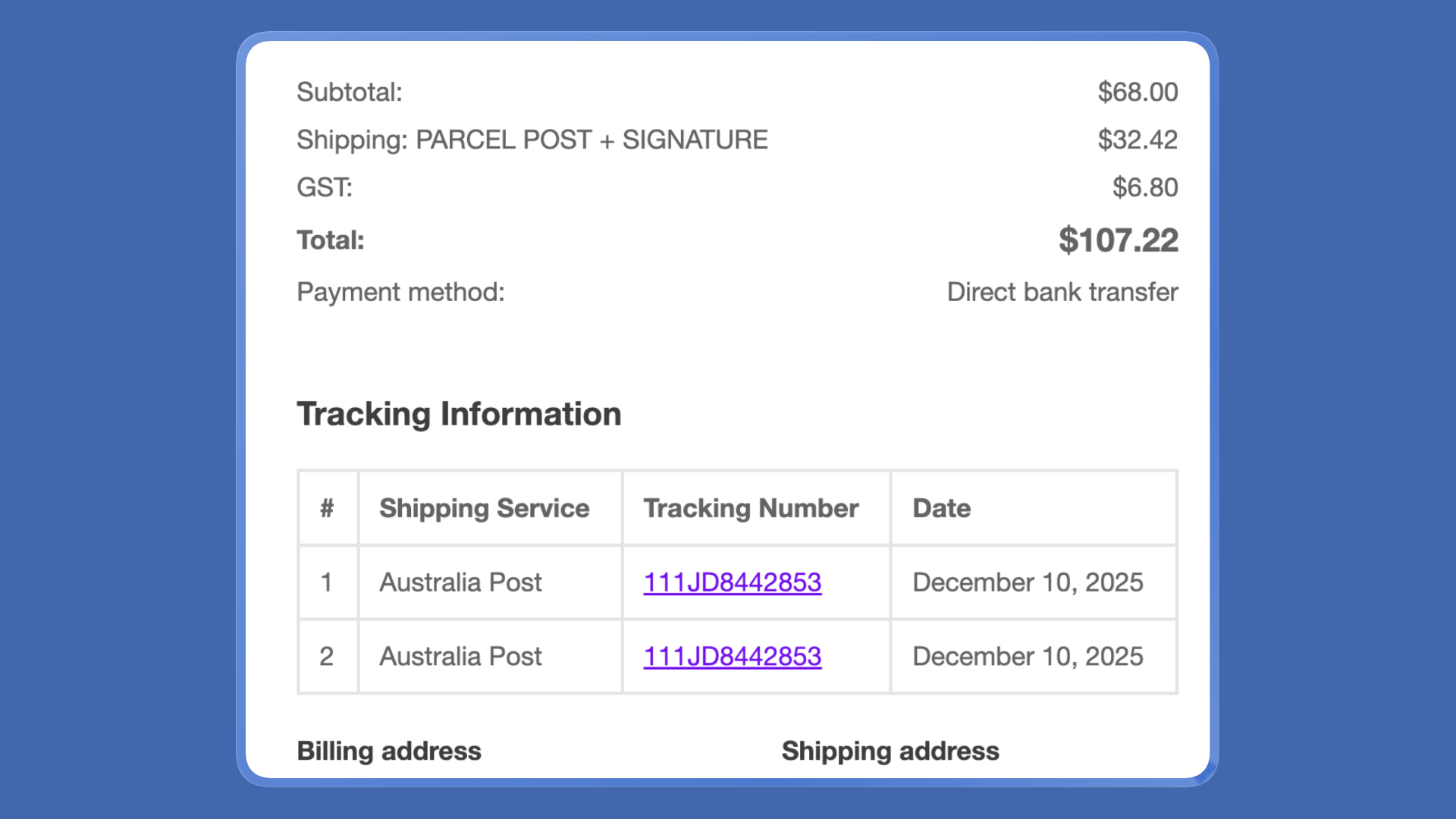Viewport: 1456px width, 819px height.
Task: Click the shipping cost $32.42
Action: pos(1137,140)
